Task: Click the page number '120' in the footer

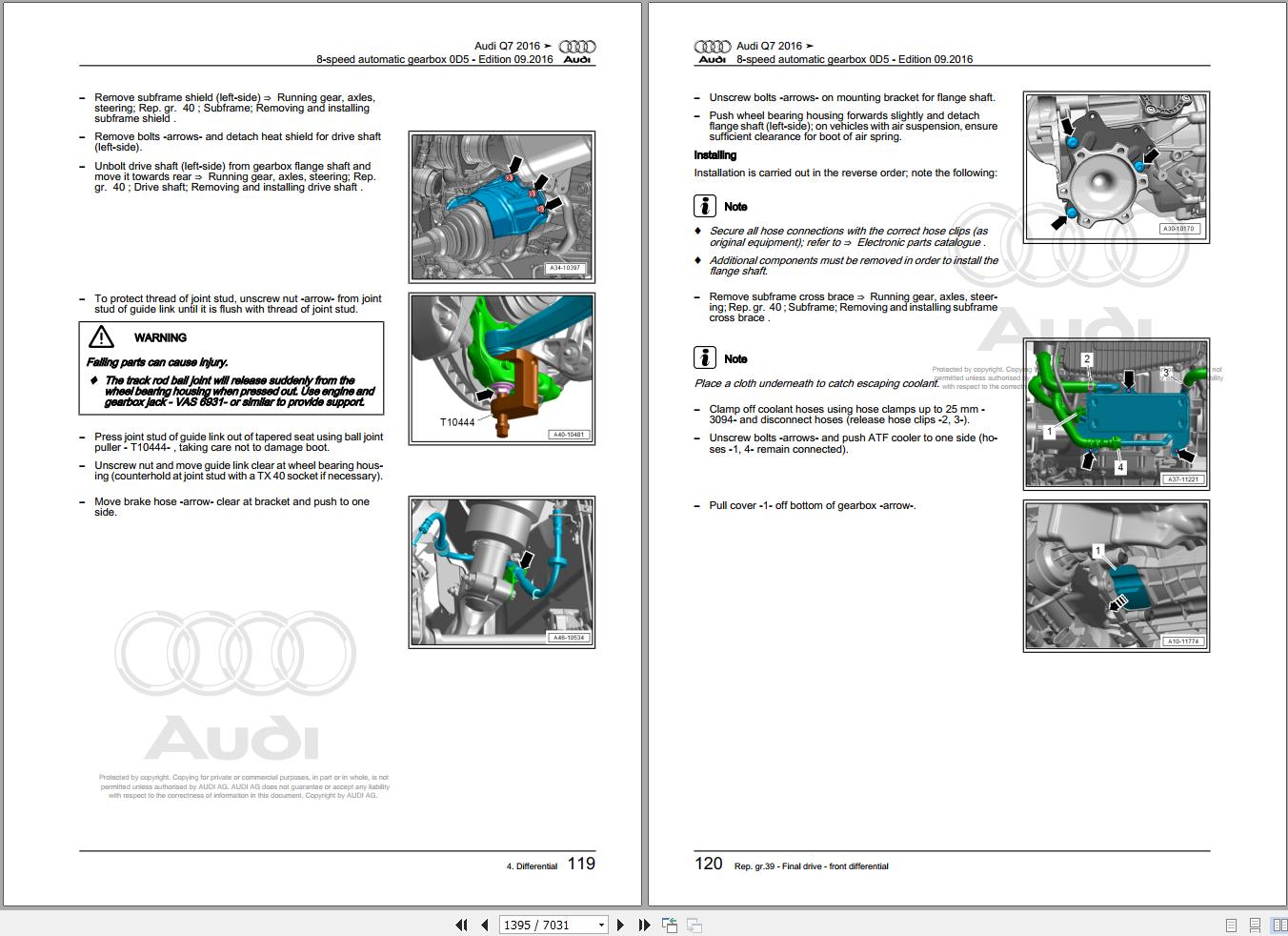Action: (x=709, y=864)
